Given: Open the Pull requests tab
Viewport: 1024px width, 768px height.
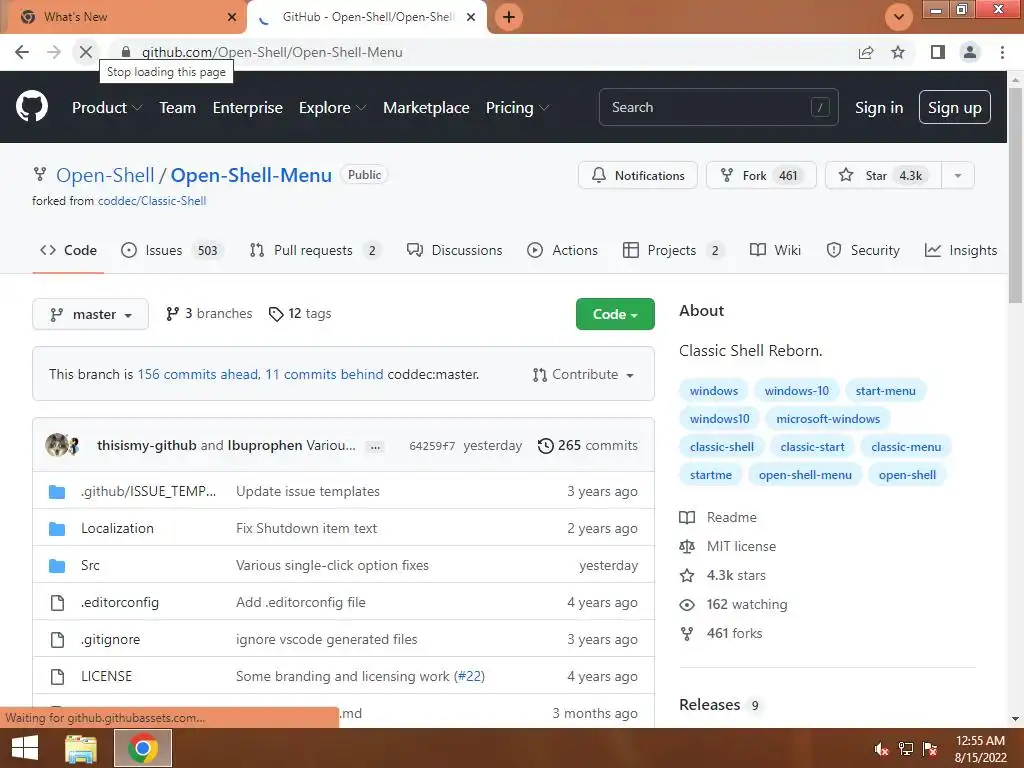Looking at the screenshot, I should pyautogui.click(x=315, y=250).
